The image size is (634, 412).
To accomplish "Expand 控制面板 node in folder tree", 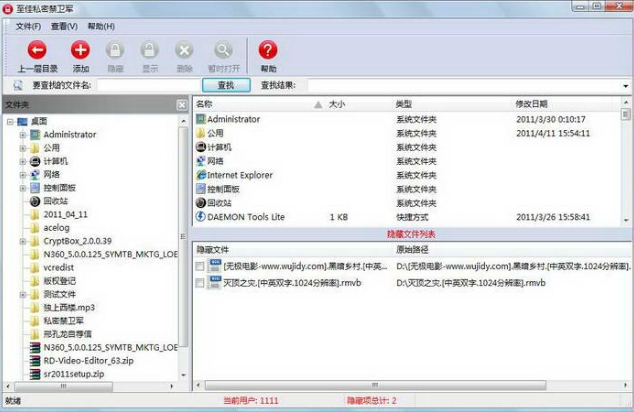I will pyautogui.click(x=23, y=188).
